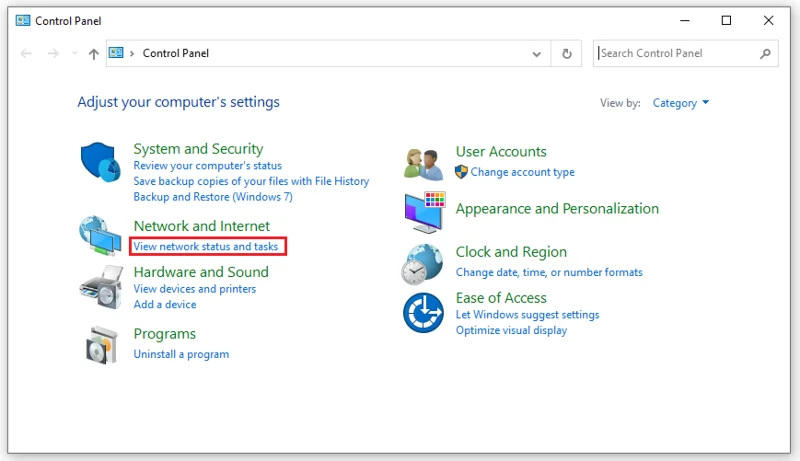Click the Control Panel title bar icon
This screenshot has height=461, width=800.
(x=23, y=21)
